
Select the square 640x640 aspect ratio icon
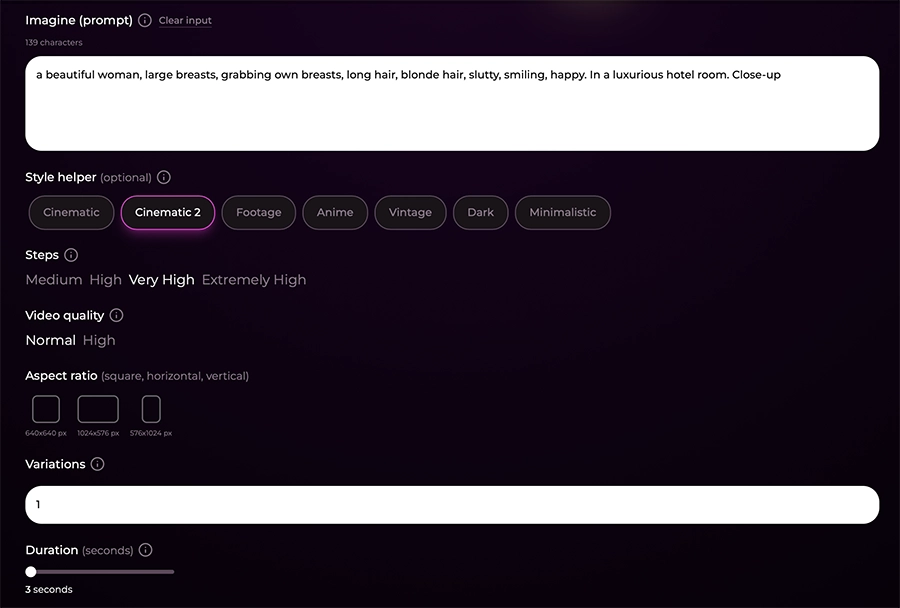[46, 409]
